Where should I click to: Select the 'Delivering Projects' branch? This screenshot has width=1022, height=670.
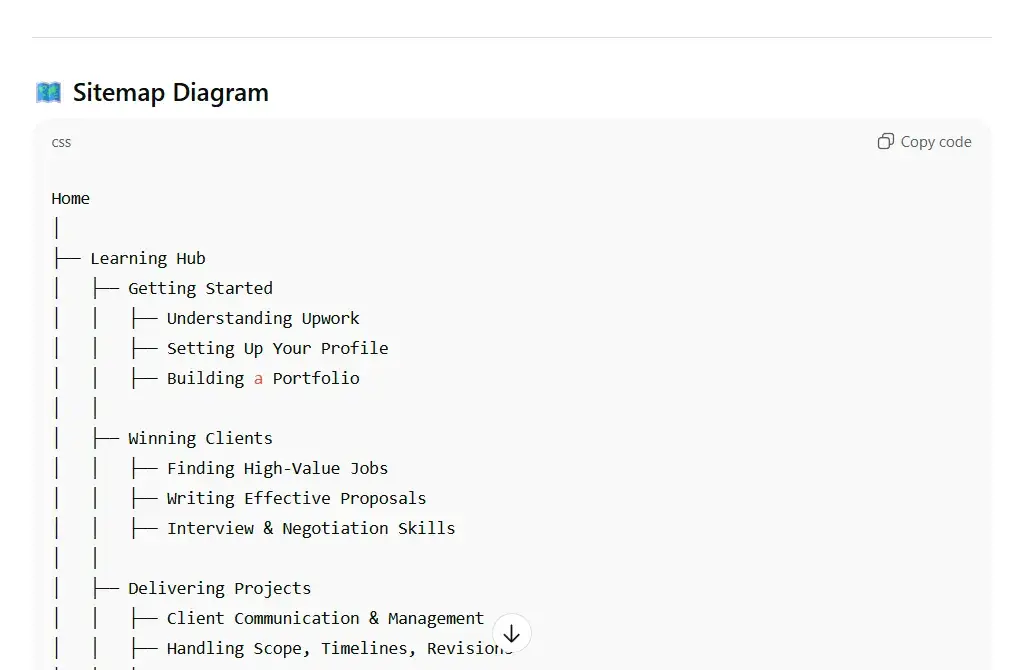[x=219, y=588]
